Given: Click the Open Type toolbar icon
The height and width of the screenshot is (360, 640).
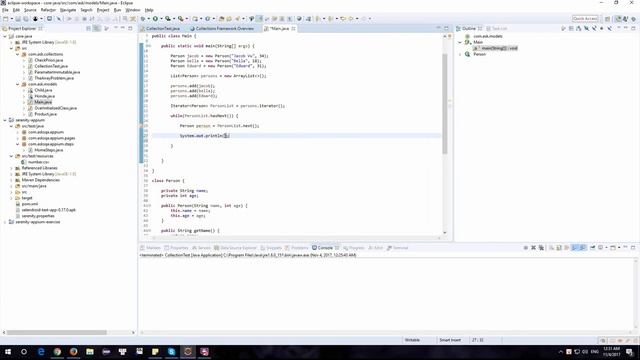Looking at the screenshot, I should 222,19.
